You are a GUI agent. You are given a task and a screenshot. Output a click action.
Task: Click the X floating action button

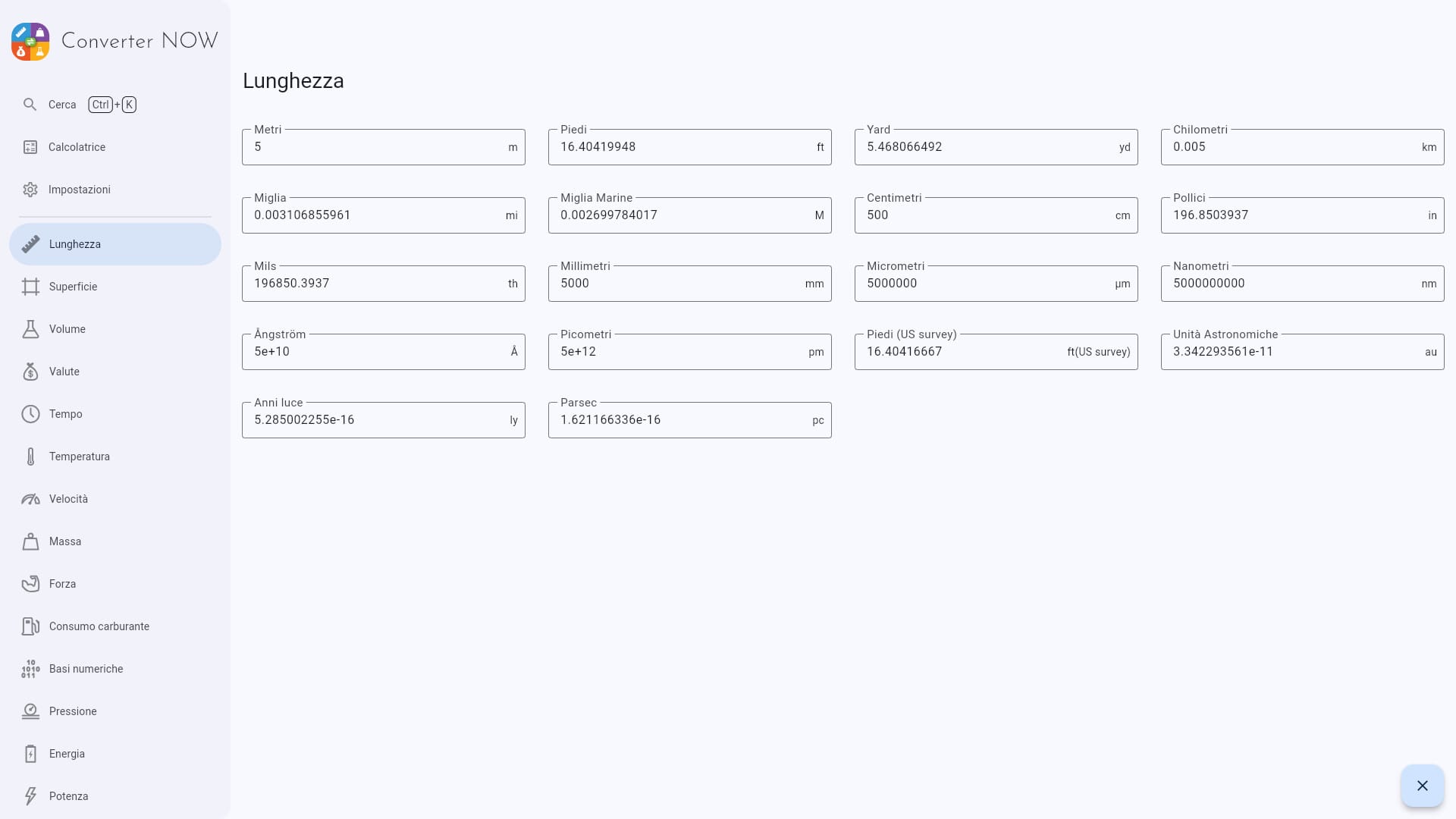(x=1422, y=786)
